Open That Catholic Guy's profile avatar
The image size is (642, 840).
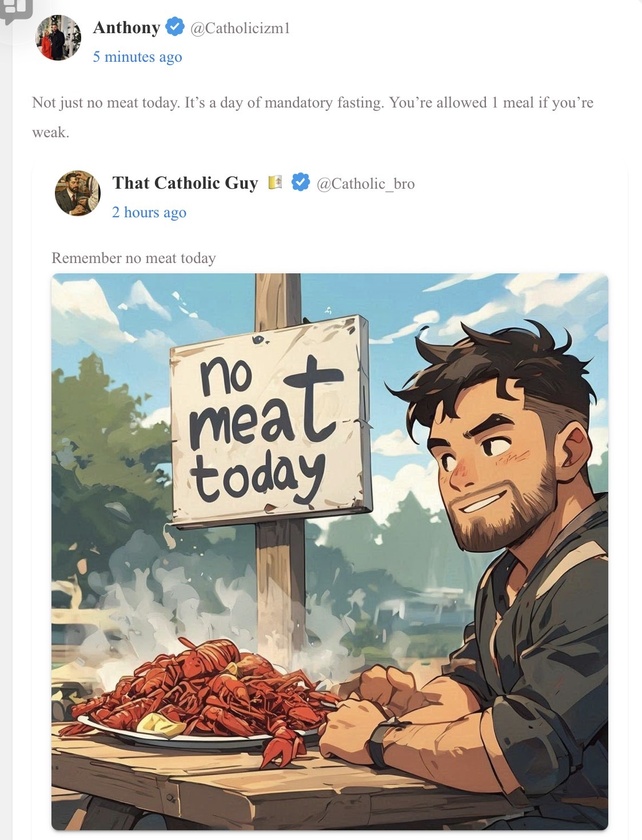point(77,193)
